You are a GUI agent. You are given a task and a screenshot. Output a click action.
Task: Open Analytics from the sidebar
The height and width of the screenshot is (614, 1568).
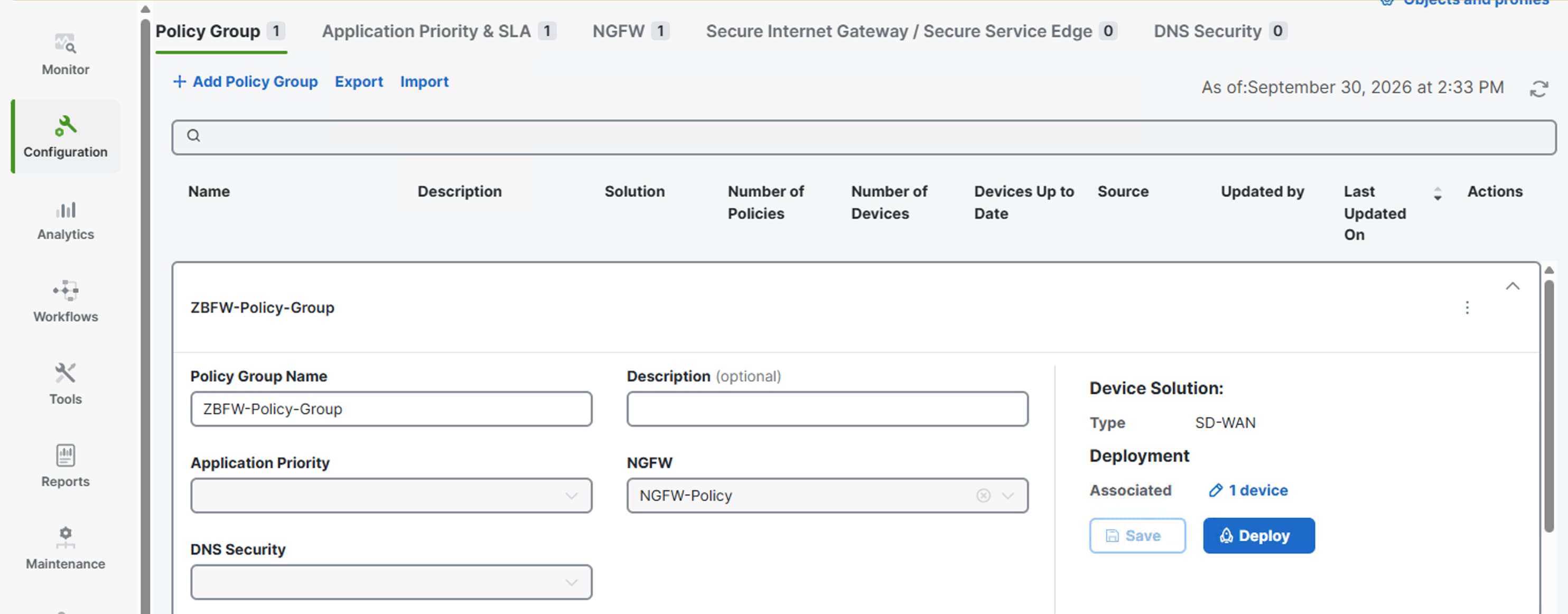coord(65,220)
